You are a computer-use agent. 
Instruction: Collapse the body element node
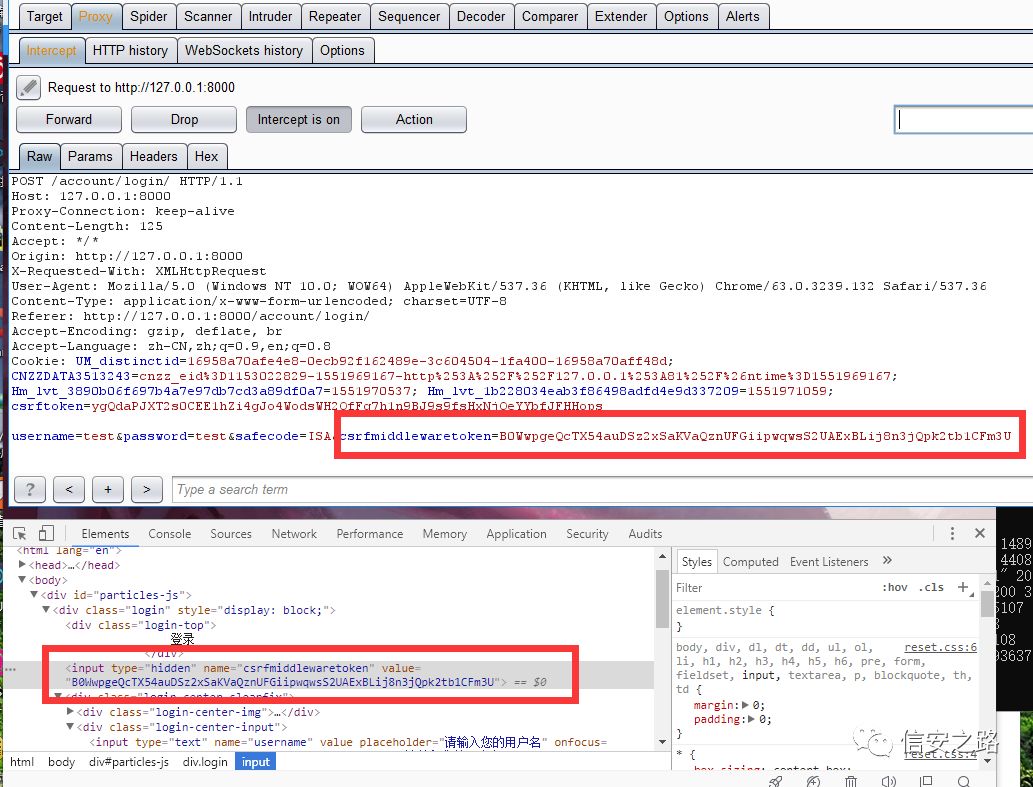tap(22, 580)
